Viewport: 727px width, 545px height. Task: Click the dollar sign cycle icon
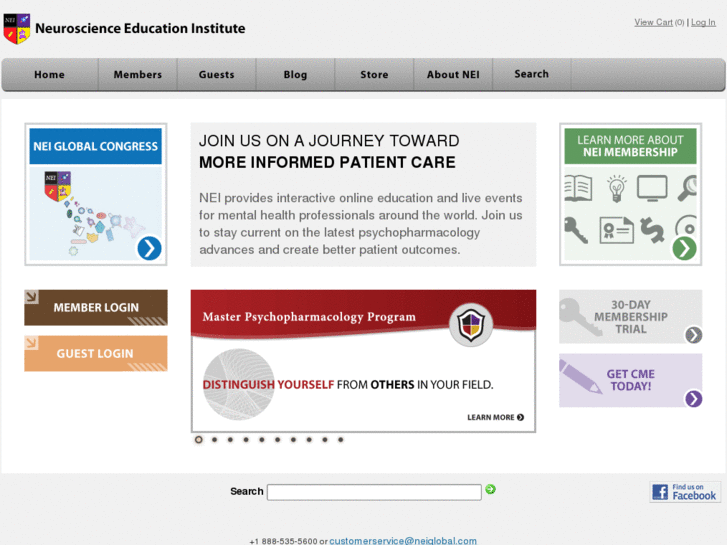click(652, 230)
